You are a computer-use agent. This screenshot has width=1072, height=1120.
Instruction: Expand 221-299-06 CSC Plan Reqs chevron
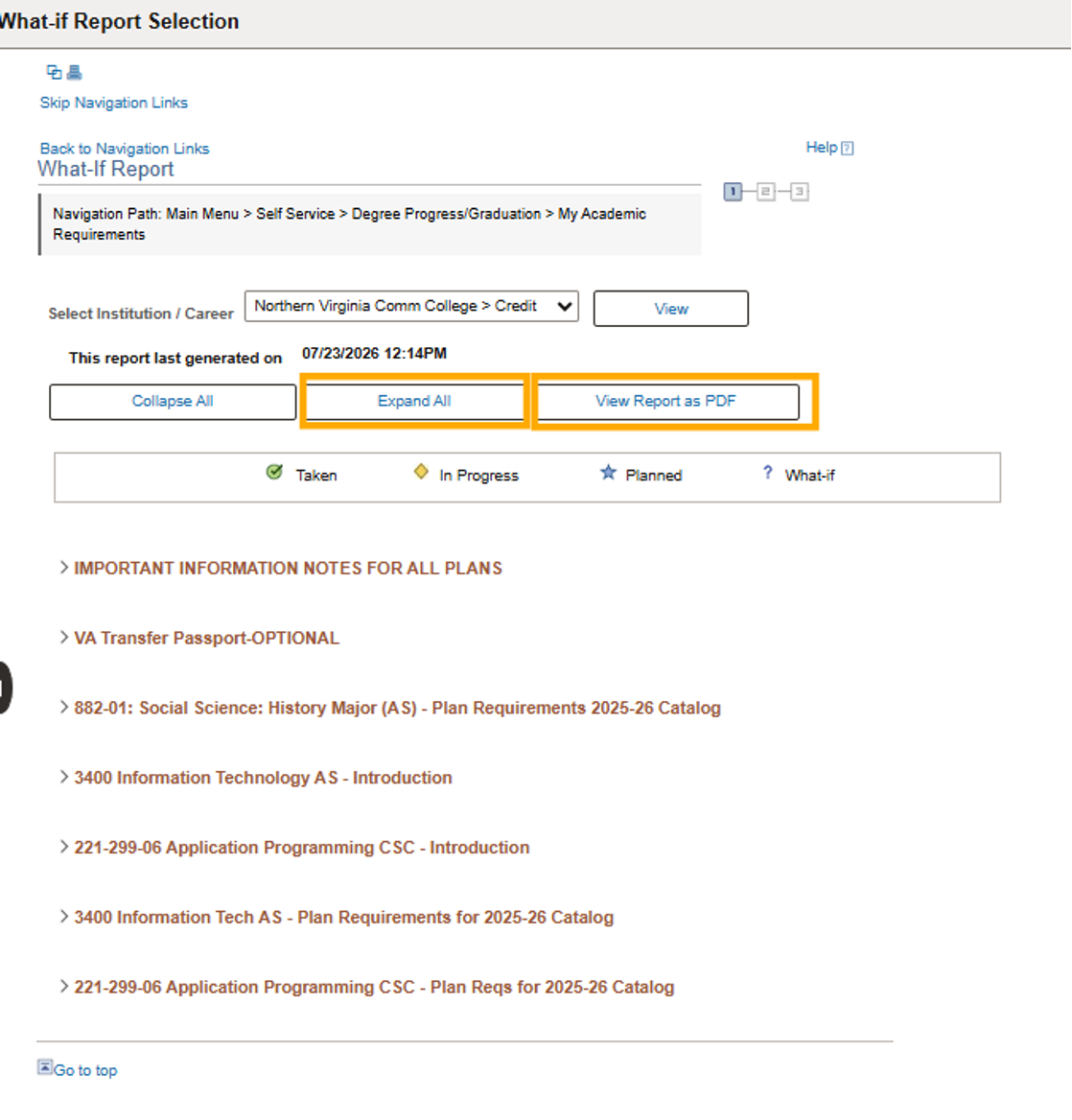pyautogui.click(x=64, y=987)
